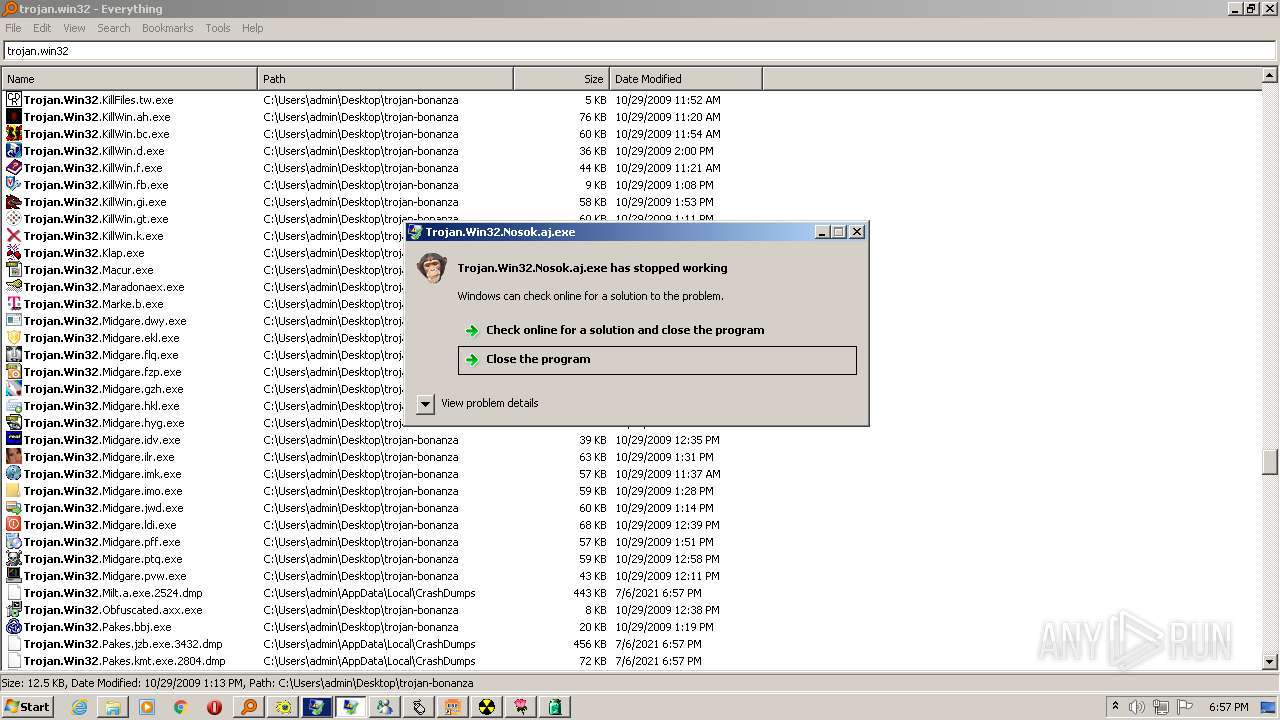Switch to the Everything search taskbar icon
Viewport: 1280px width, 720px height.
[248, 707]
